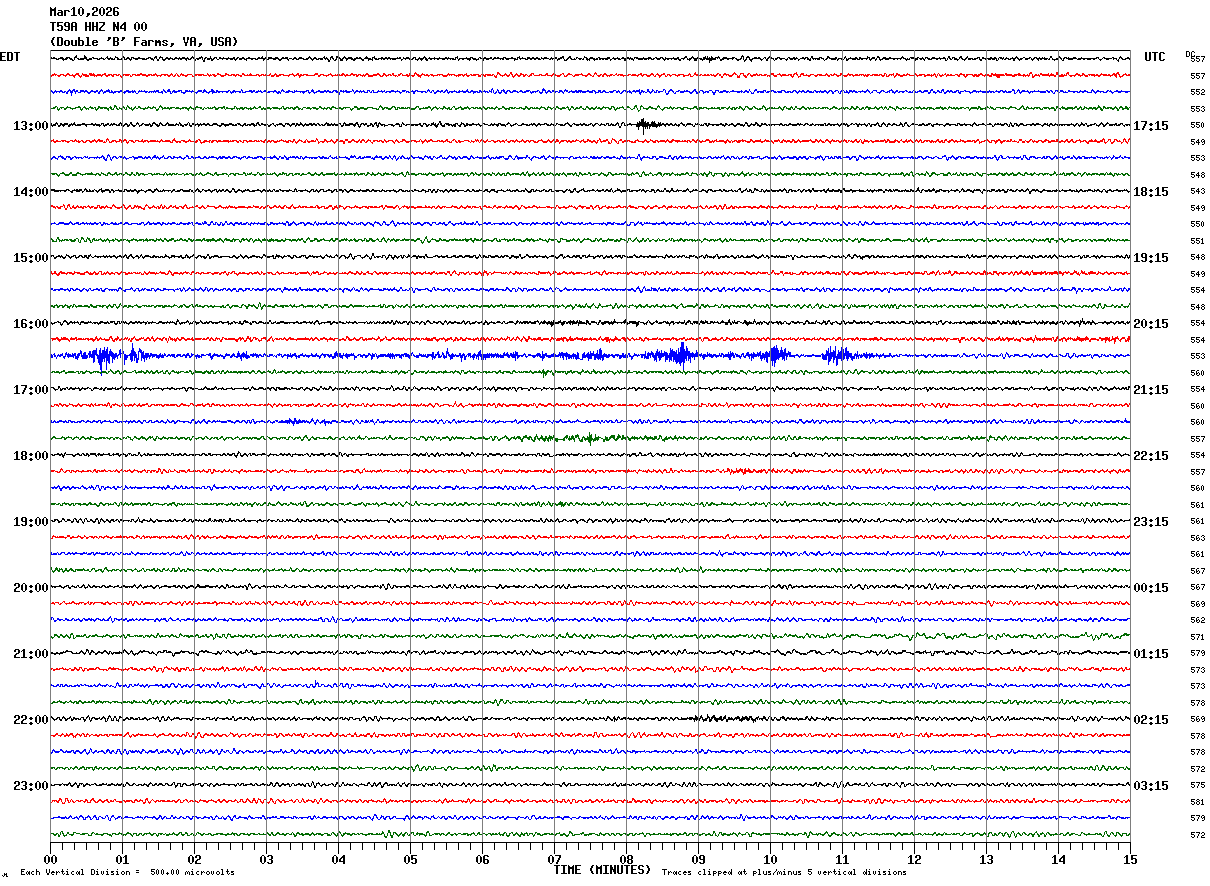Click the EDT timezone label
The image size is (1210, 886).
point(10,57)
